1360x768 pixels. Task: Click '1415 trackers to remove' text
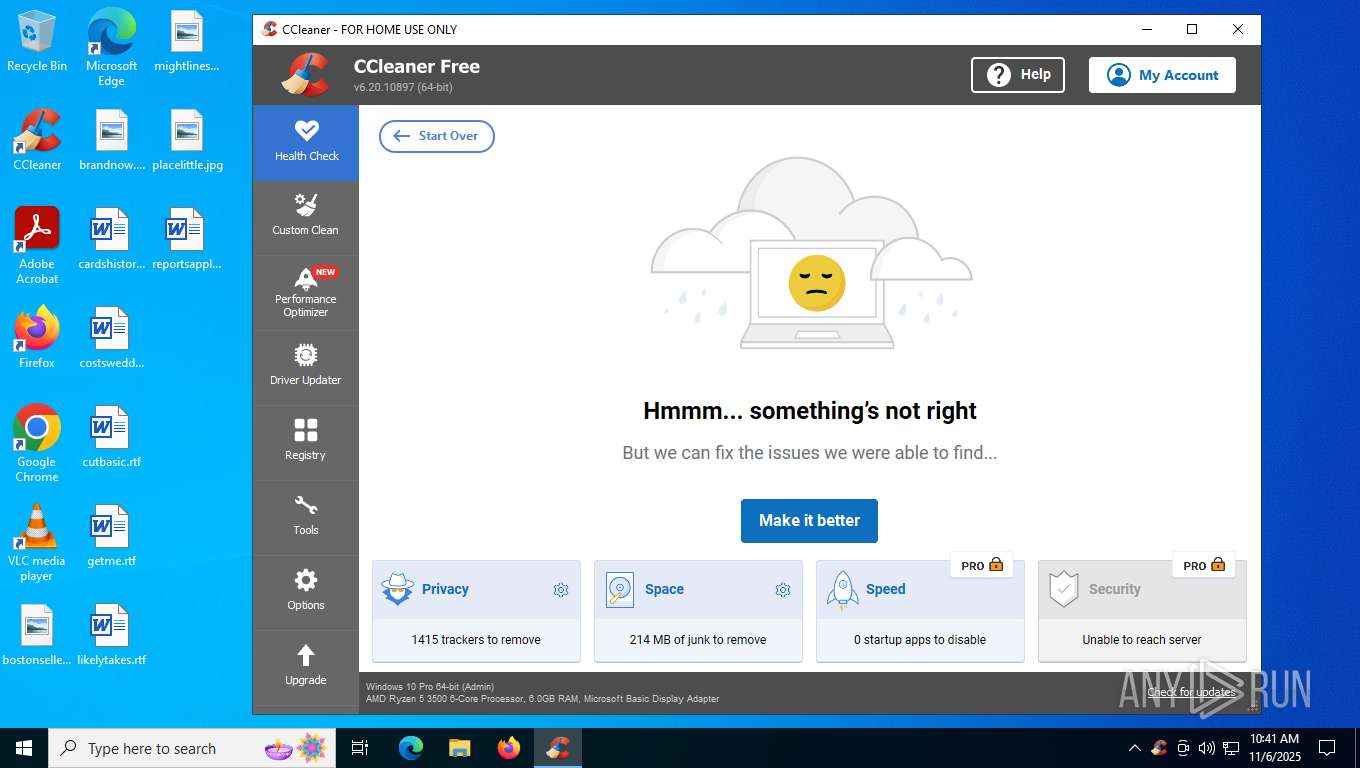click(x=476, y=640)
